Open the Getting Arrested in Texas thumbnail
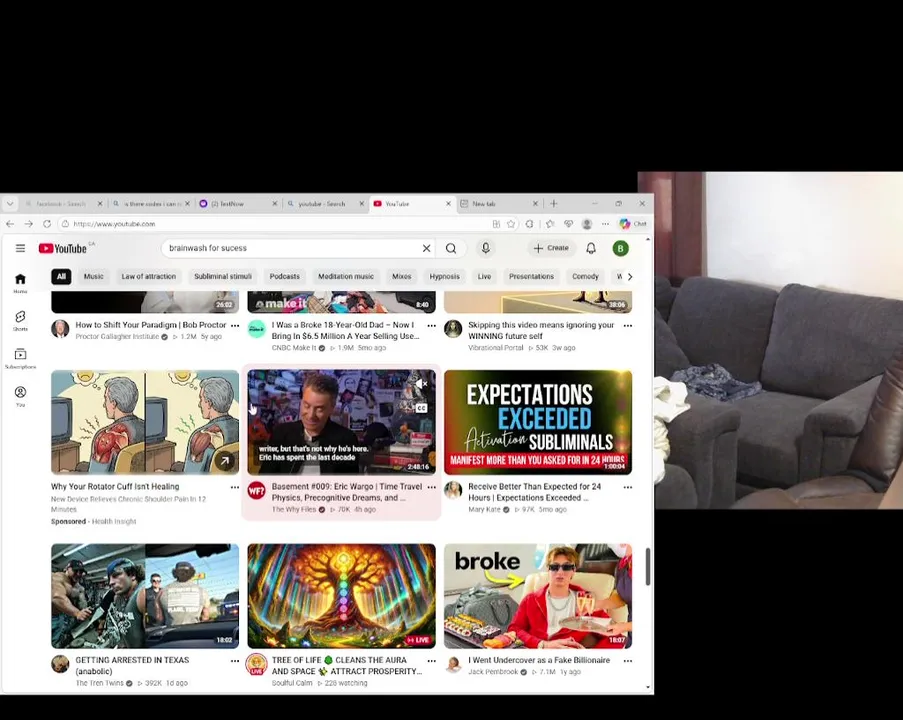The height and width of the screenshot is (720, 903). [145, 596]
